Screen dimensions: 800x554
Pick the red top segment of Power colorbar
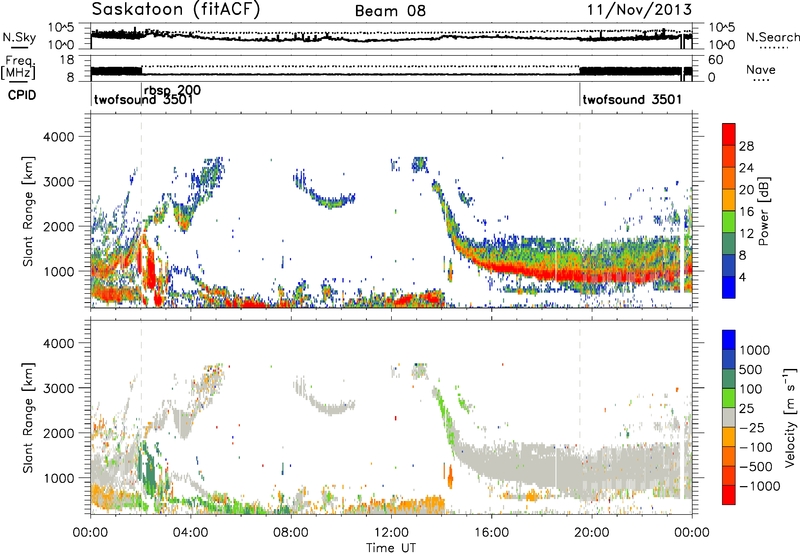729,134
